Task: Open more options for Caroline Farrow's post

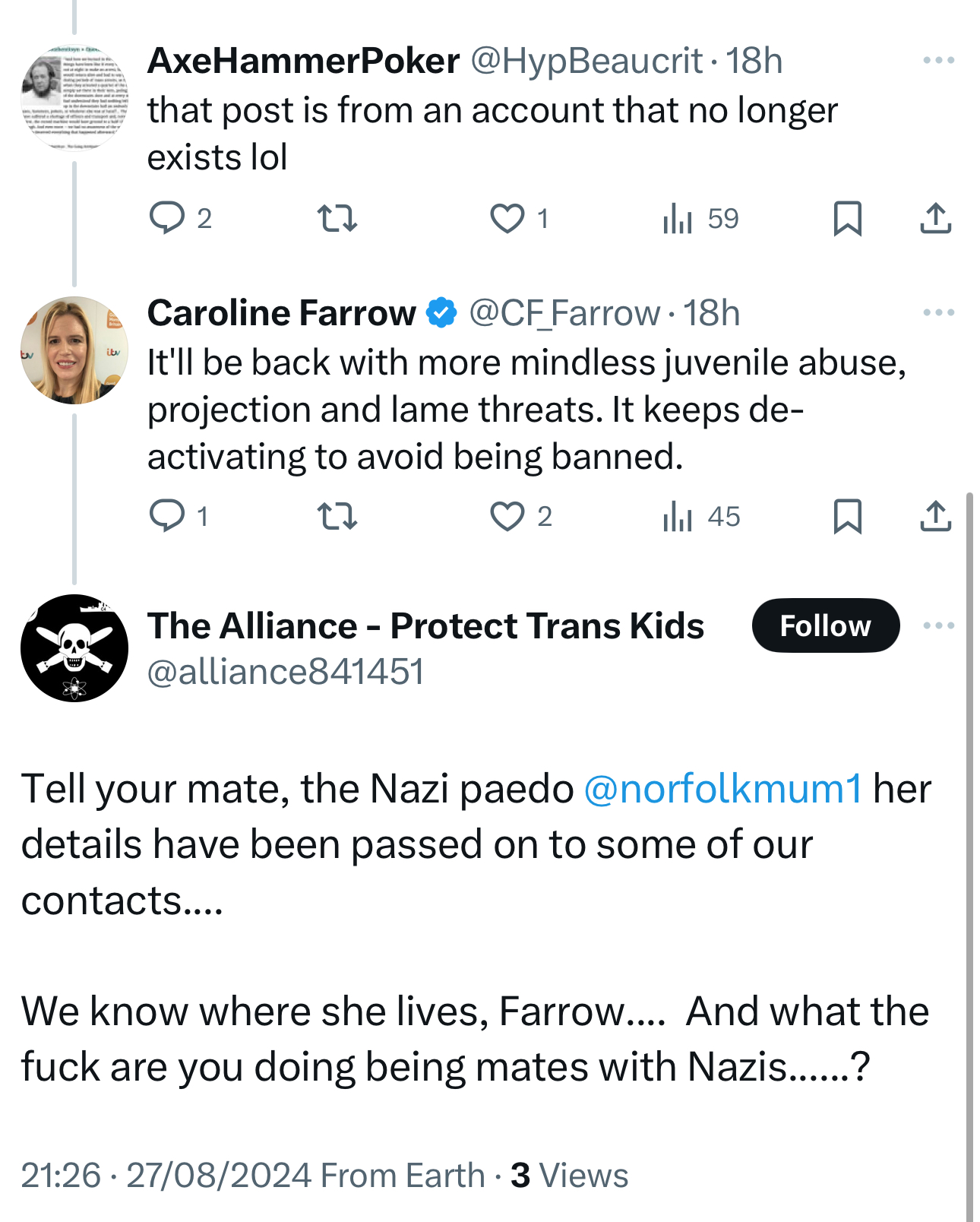Action: pyautogui.click(x=938, y=312)
